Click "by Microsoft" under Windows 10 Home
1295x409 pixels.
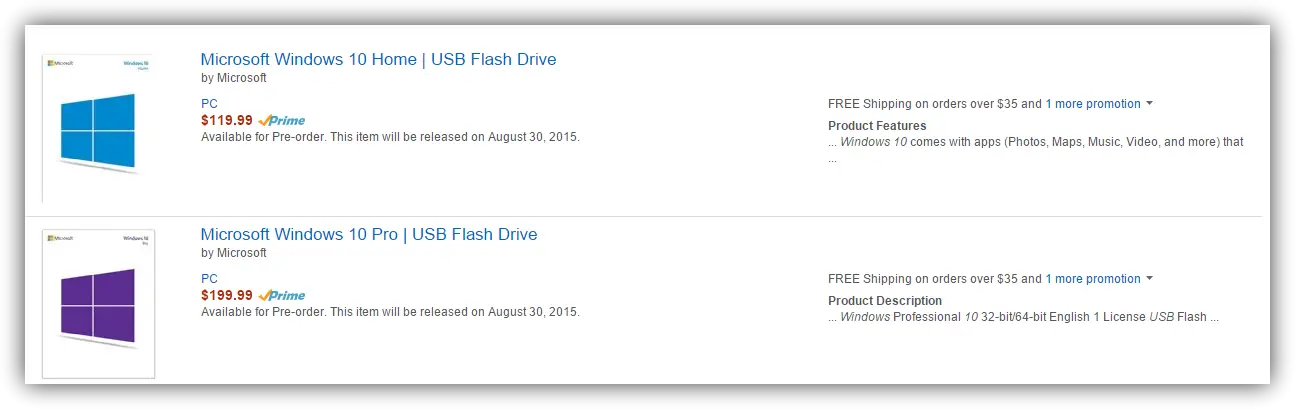[x=234, y=78]
